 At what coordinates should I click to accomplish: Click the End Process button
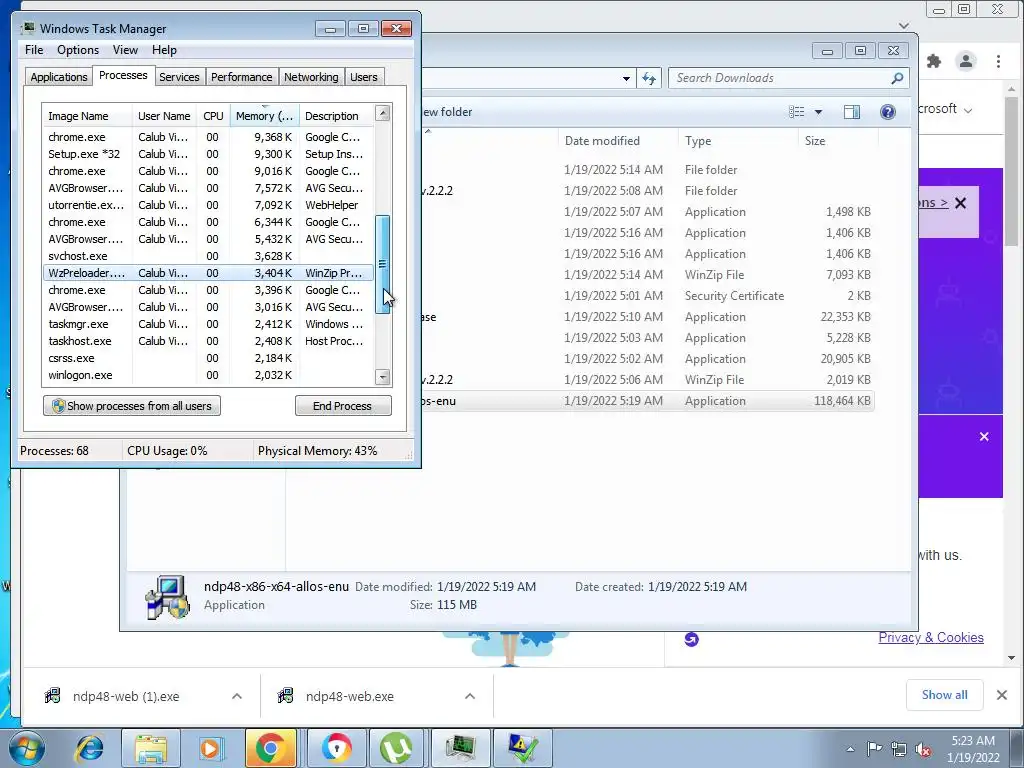click(x=343, y=406)
